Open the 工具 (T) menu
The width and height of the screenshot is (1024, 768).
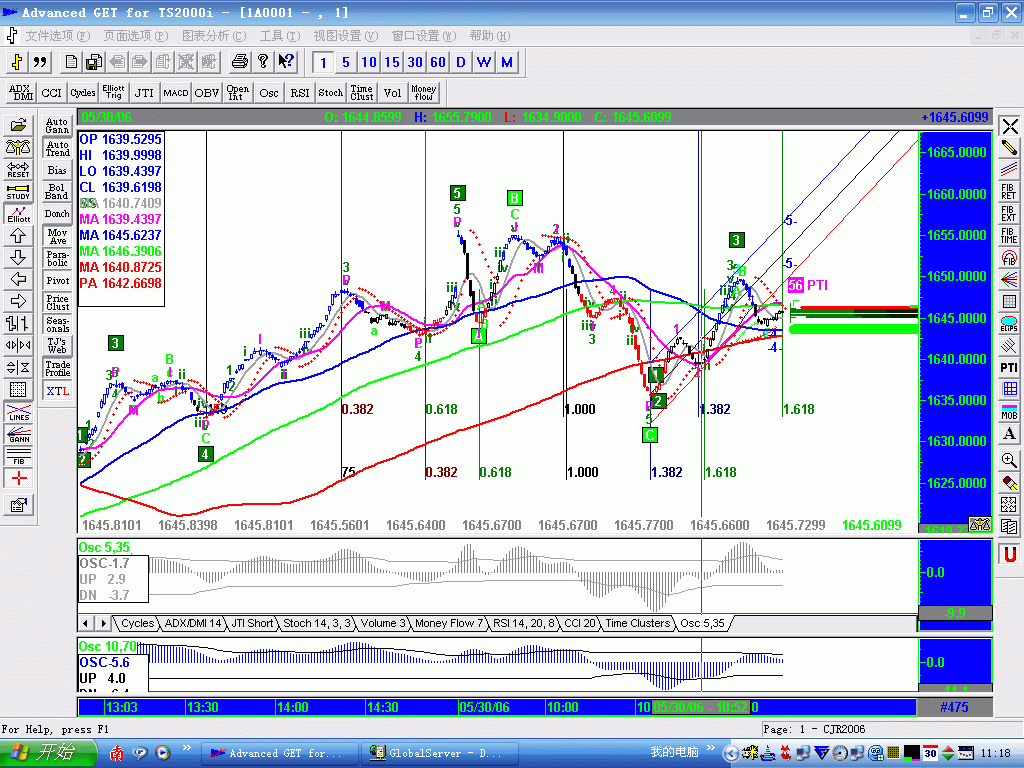pos(279,35)
